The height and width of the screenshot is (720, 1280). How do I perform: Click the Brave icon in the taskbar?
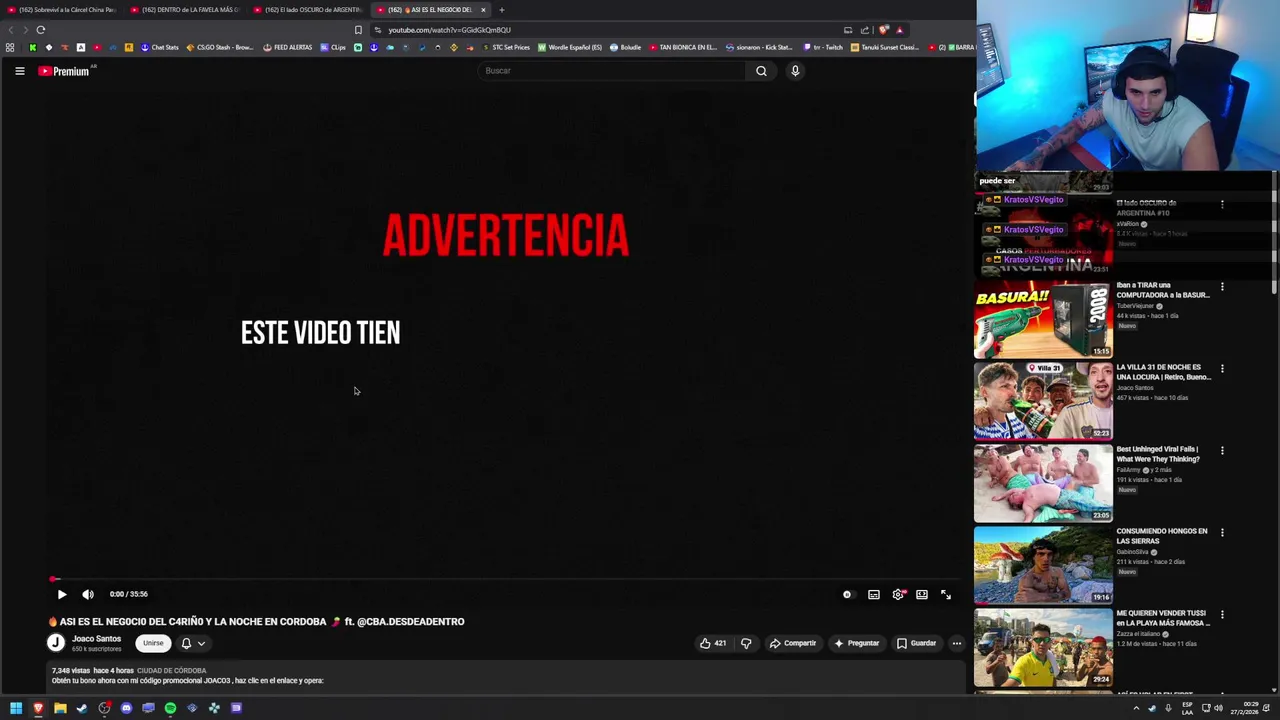[38, 708]
